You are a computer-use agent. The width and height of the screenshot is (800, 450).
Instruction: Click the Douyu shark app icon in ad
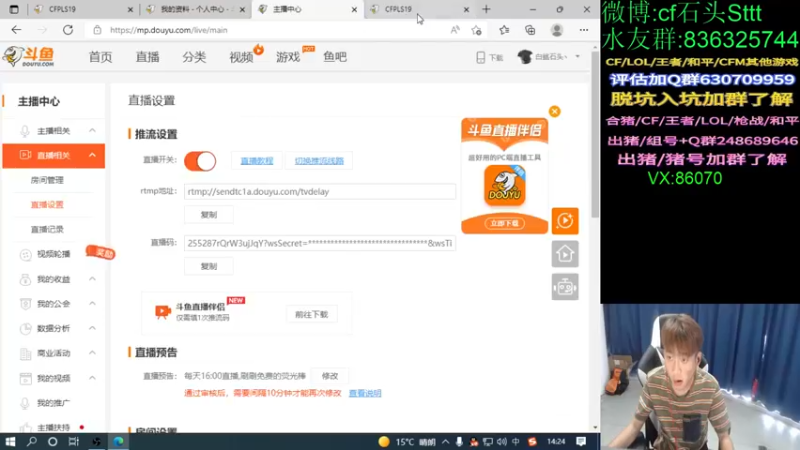click(505, 185)
